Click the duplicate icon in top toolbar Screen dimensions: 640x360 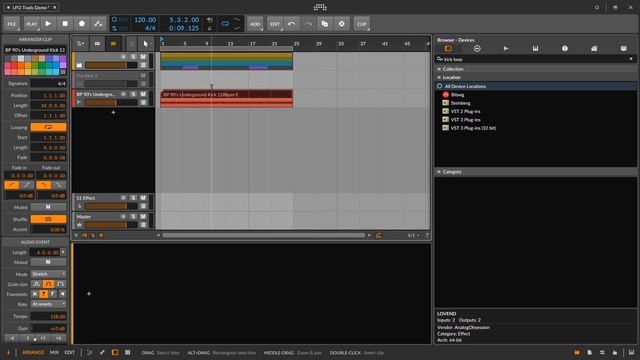point(325,24)
